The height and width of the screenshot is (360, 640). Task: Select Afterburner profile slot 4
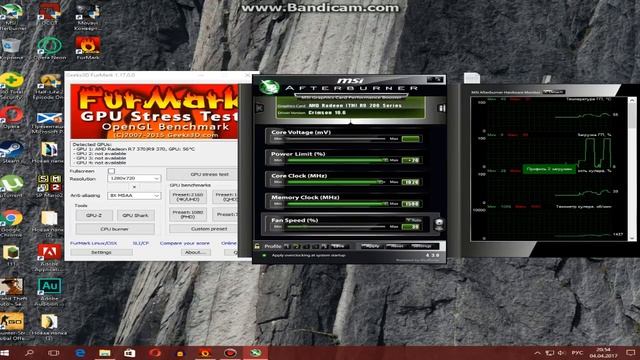(315, 246)
